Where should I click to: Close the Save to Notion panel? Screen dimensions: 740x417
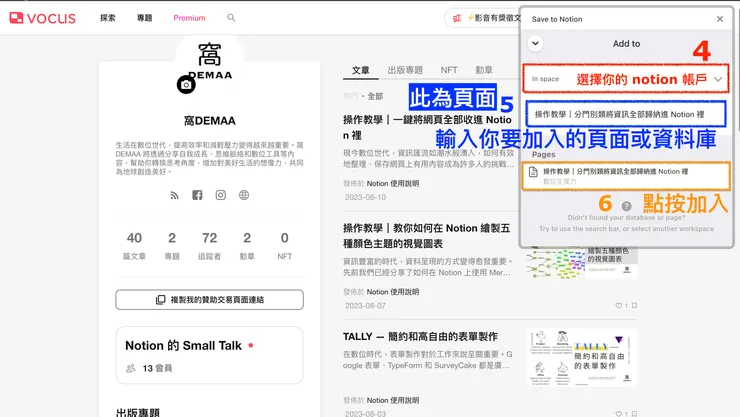pos(720,19)
